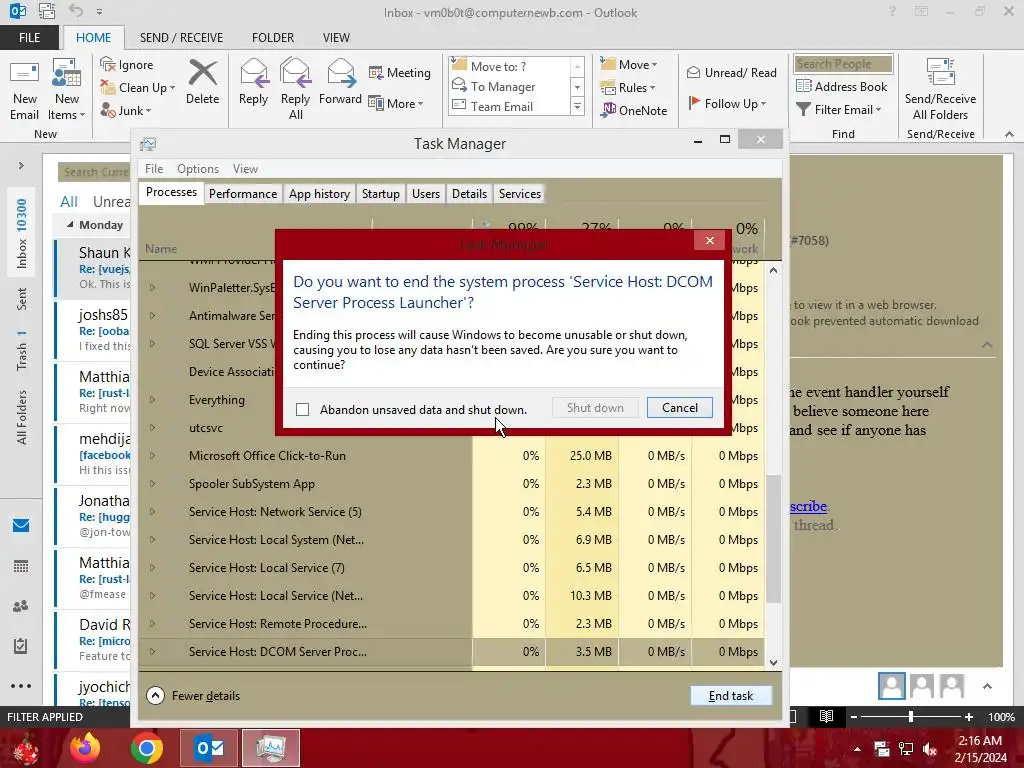Expand the Outlook folder pane arrow
Viewport: 1024px width, 768px height.
coord(21,165)
